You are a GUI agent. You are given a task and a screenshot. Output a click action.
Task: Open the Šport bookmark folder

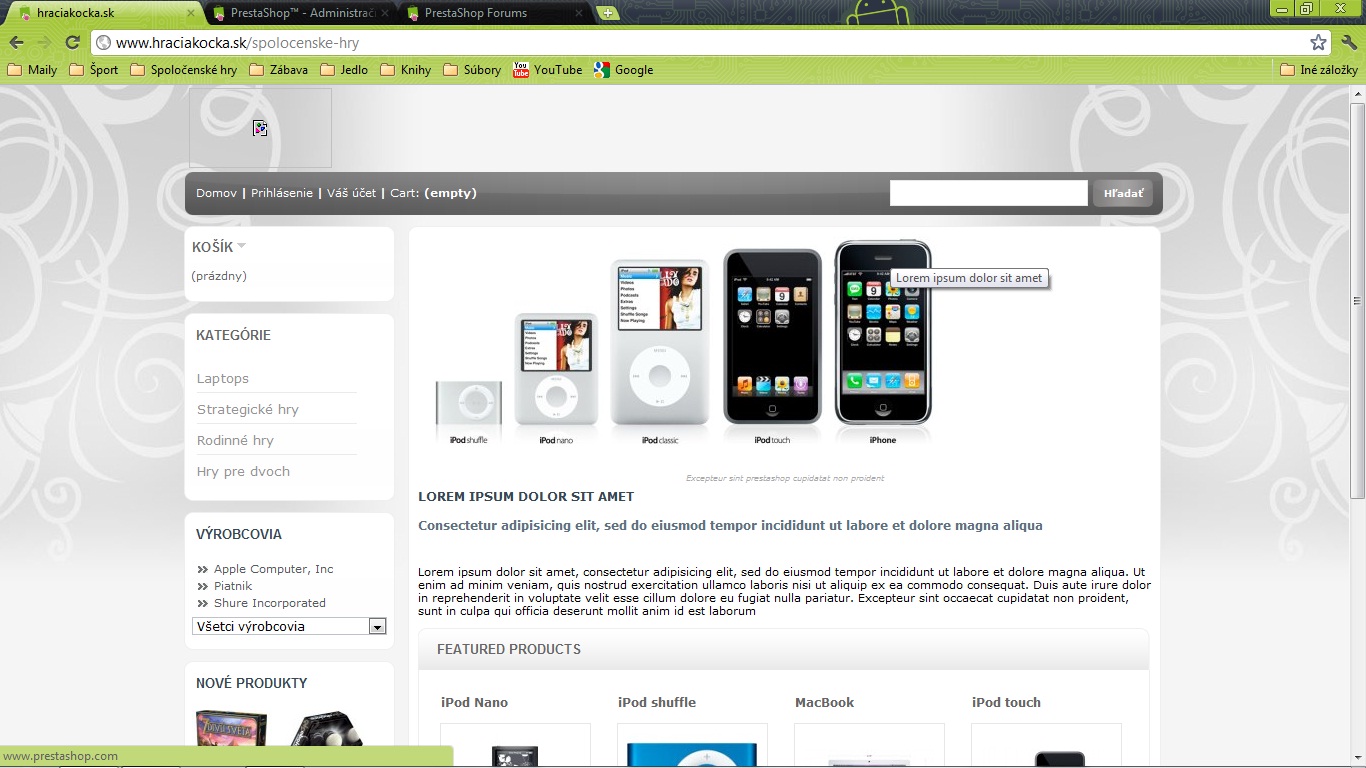click(93, 70)
